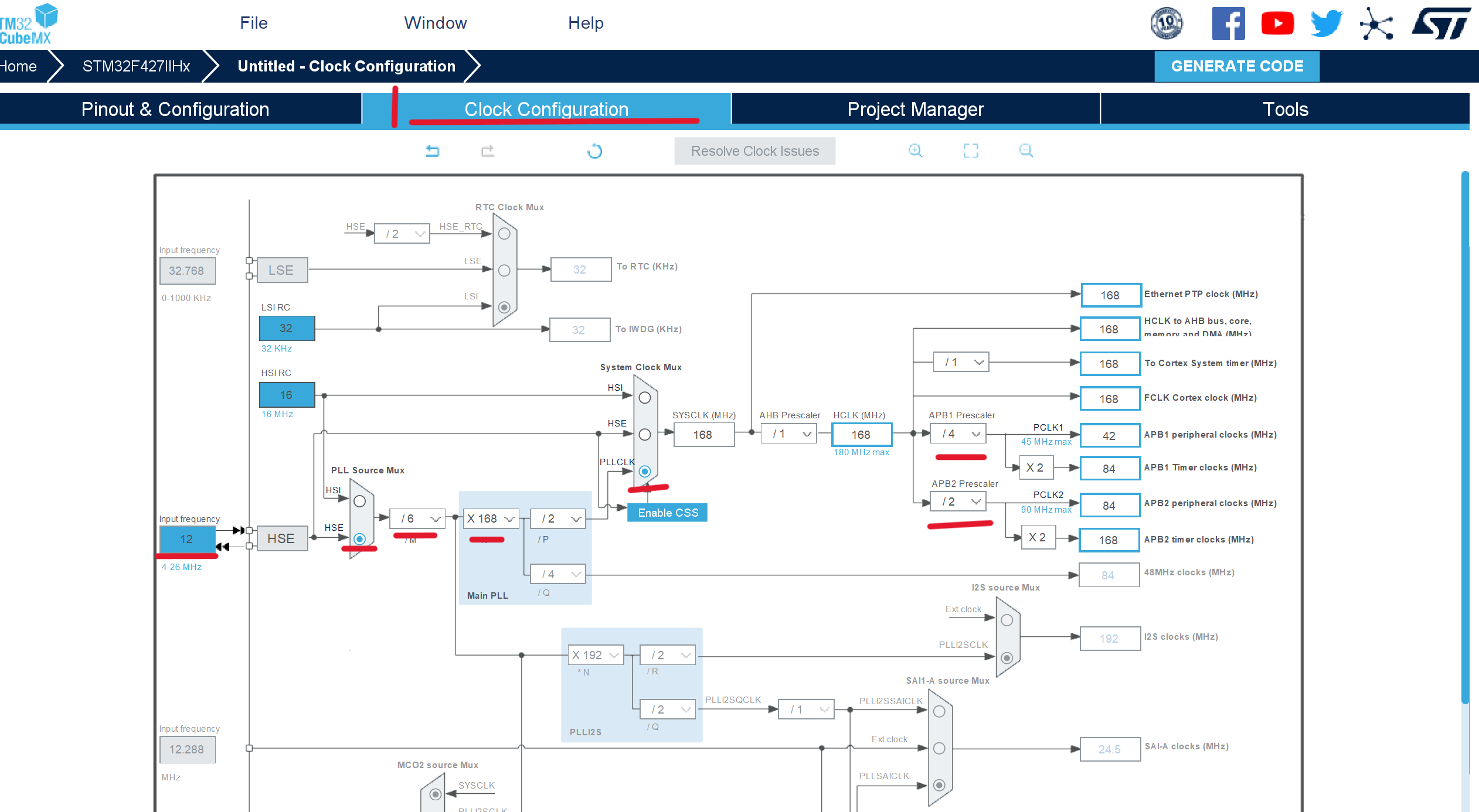This screenshot has height=812, width=1479.
Task: Click the fit-to-screen zoom icon
Action: 971,151
